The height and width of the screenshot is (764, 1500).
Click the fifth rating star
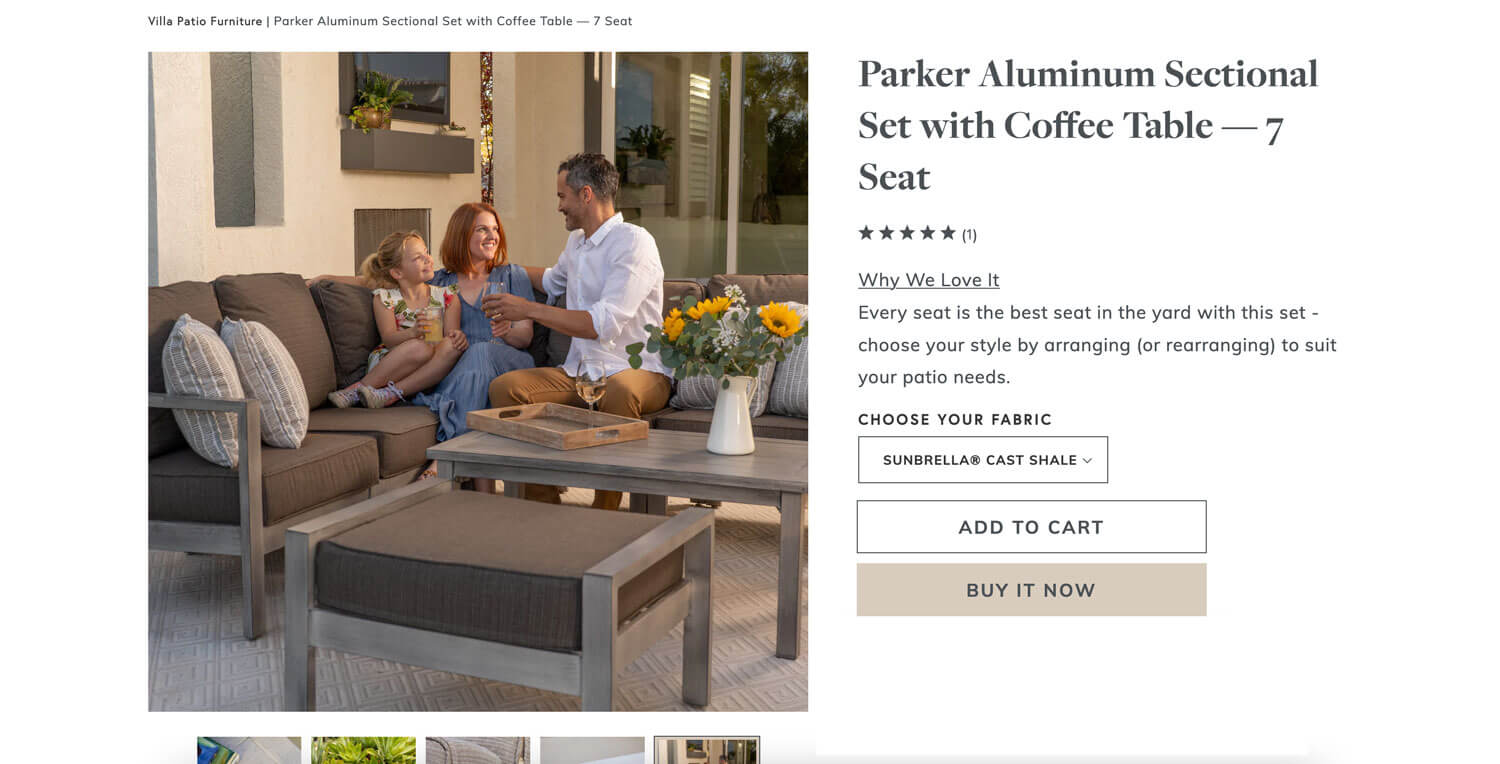coord(948,233)
